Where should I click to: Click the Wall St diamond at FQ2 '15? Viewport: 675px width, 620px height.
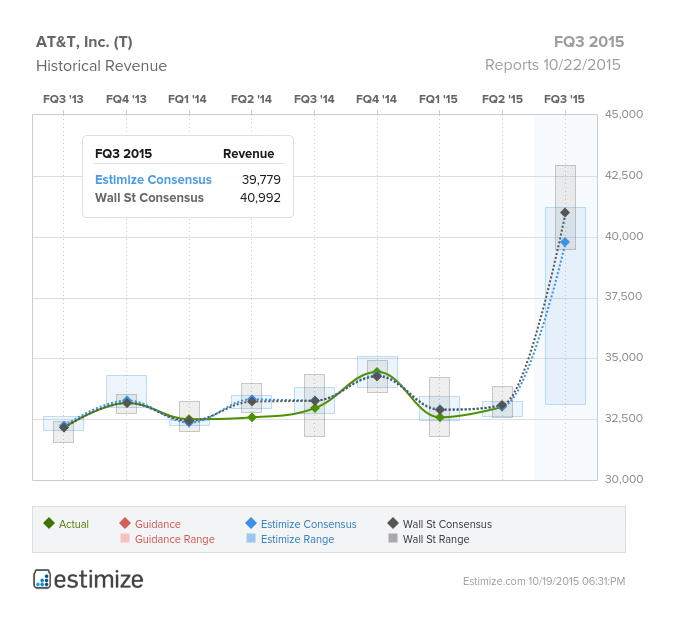(x=502, y=405)
